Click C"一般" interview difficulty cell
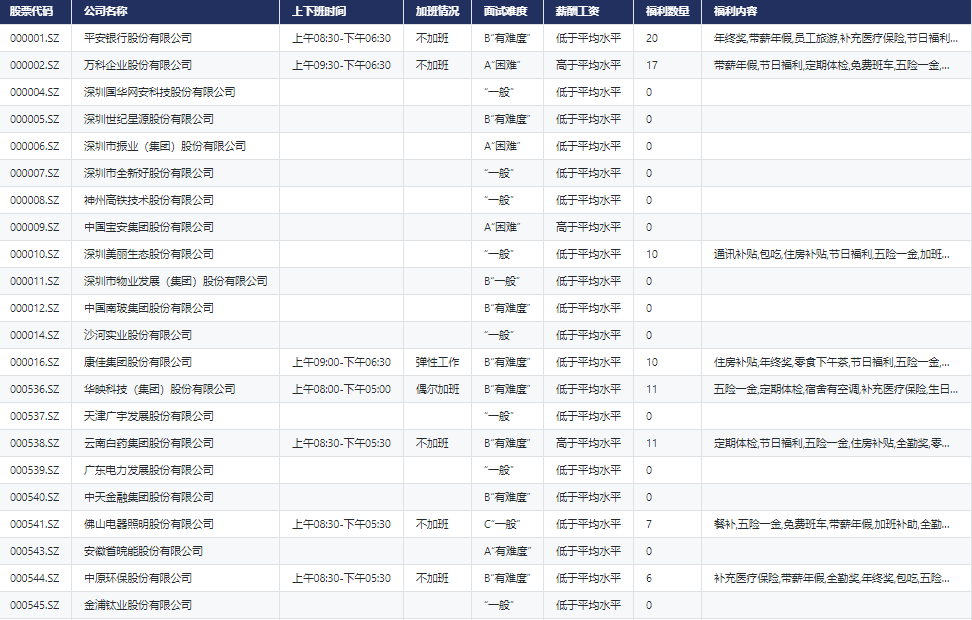 pos(501,524)
